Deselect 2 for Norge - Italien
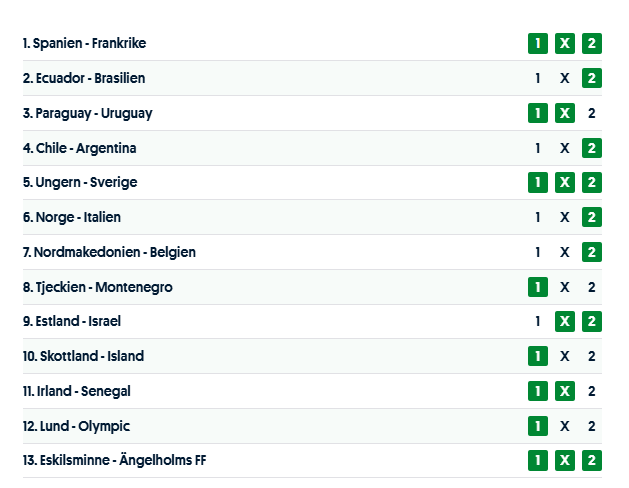The image size is (629, 488). point(592,217)
